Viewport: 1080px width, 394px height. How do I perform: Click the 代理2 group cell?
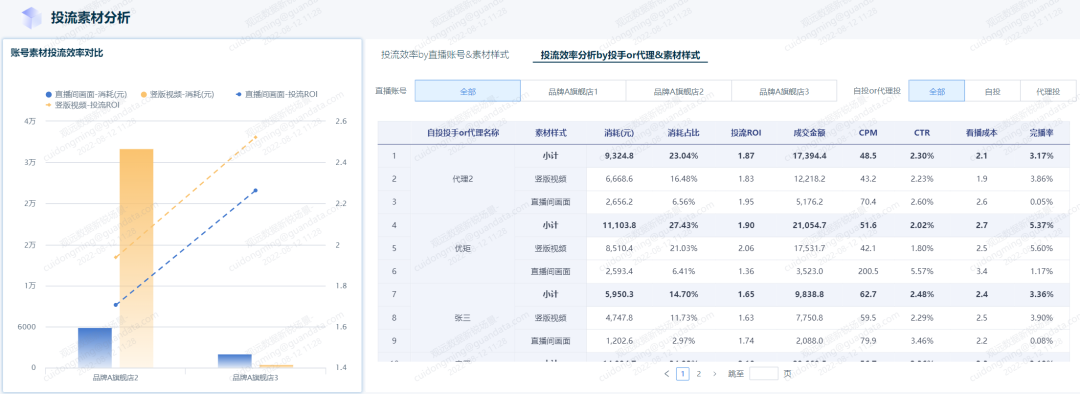pyautogui.click(x=463, y=179)
